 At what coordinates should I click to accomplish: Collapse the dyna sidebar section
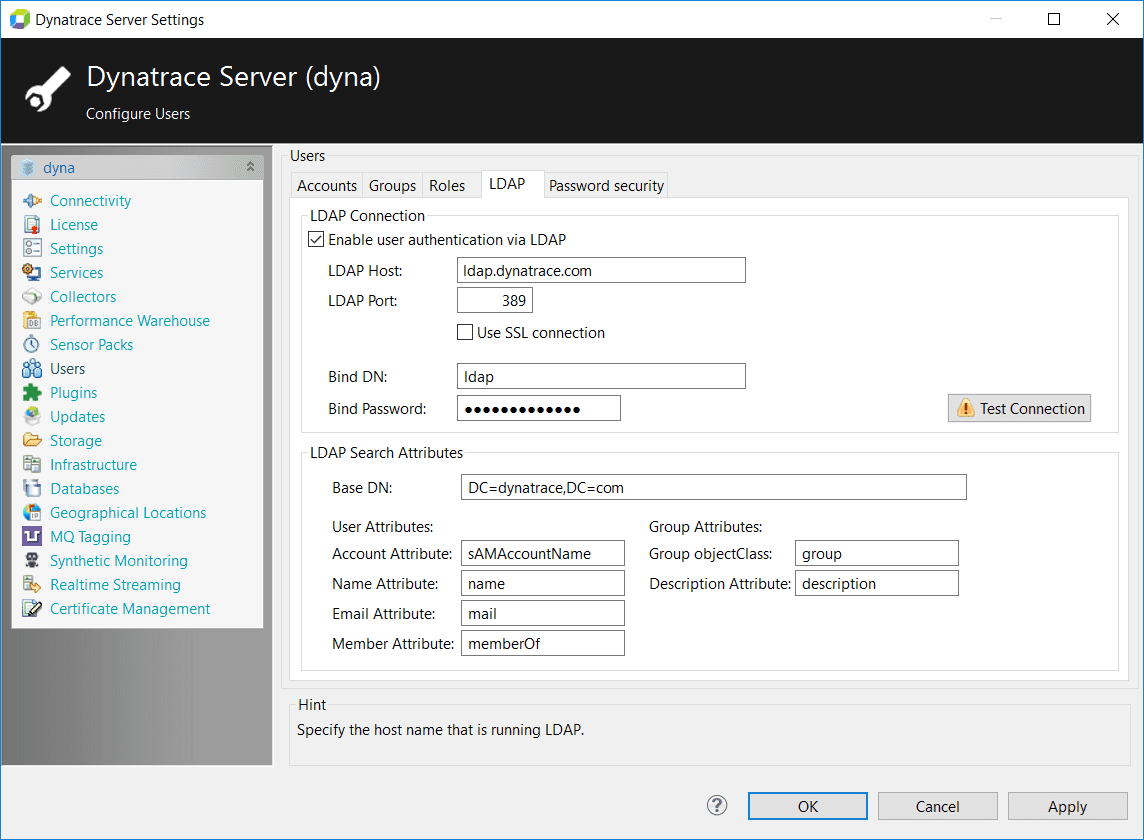(x=250, y=167)
